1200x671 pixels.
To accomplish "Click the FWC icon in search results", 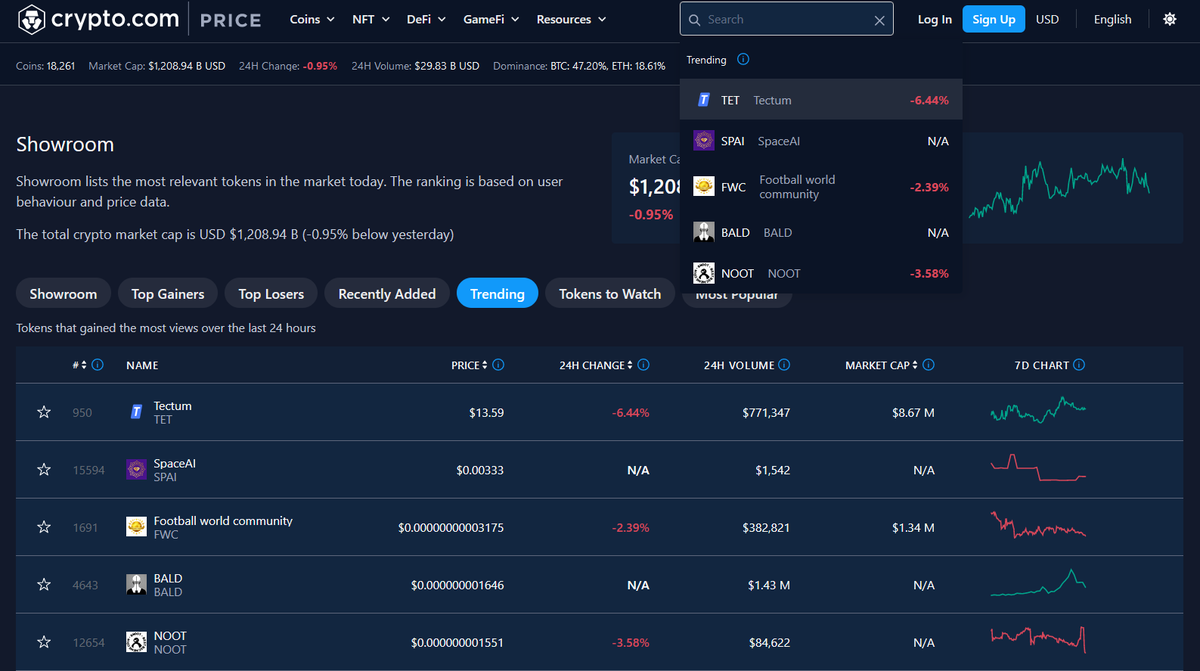I will pyautogui.click(x=703, y=187).
